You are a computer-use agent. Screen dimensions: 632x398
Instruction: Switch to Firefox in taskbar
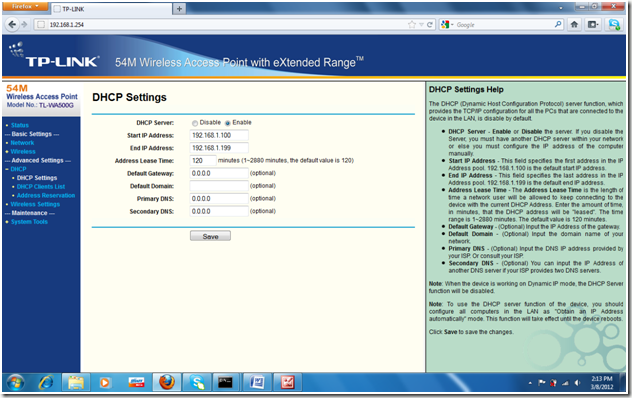click(166, 382)
